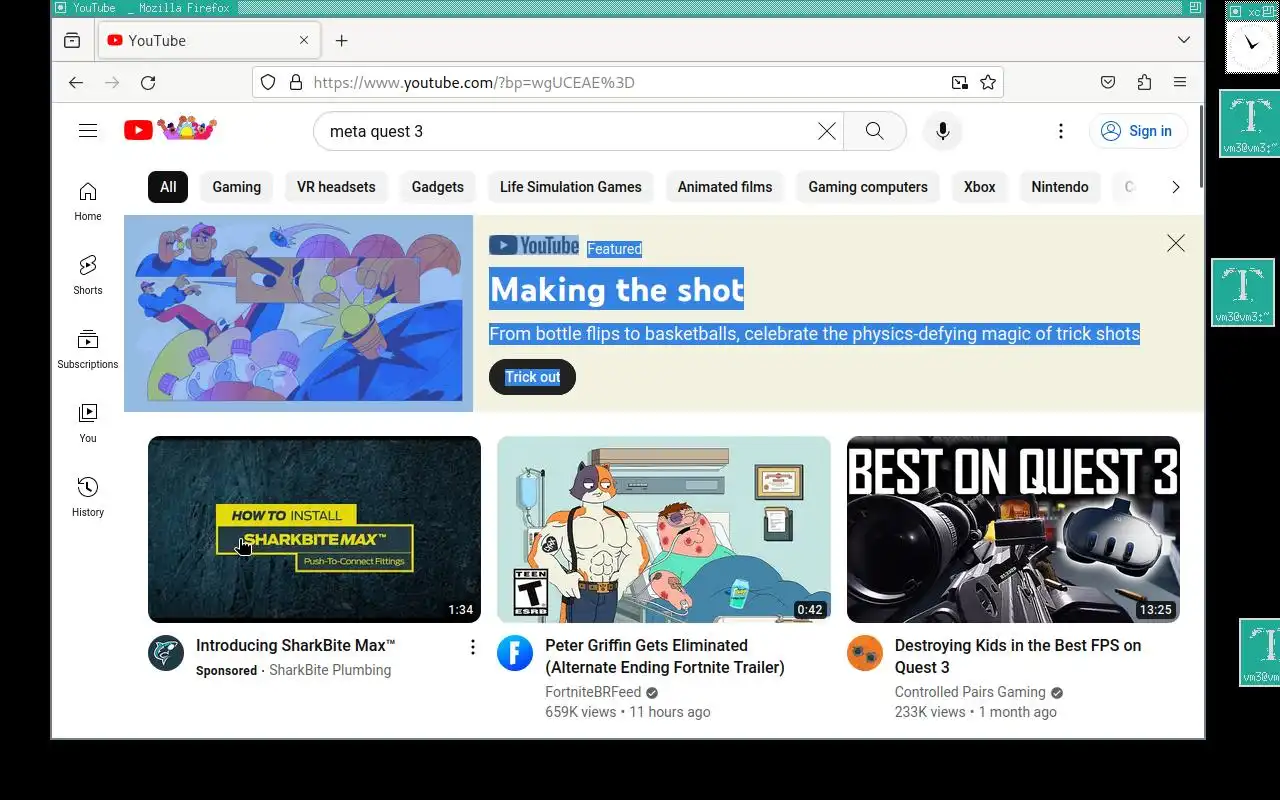
Task: Open the SharkBite Plumbing channel link
Action: [x=330, y=670]
